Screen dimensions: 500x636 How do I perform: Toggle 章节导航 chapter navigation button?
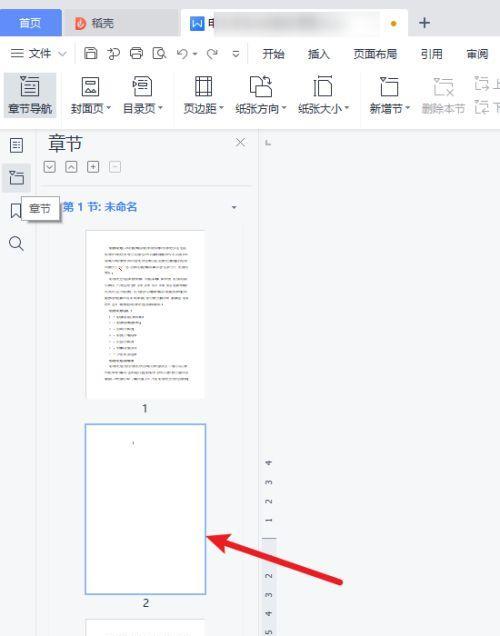tap(30, 95)
